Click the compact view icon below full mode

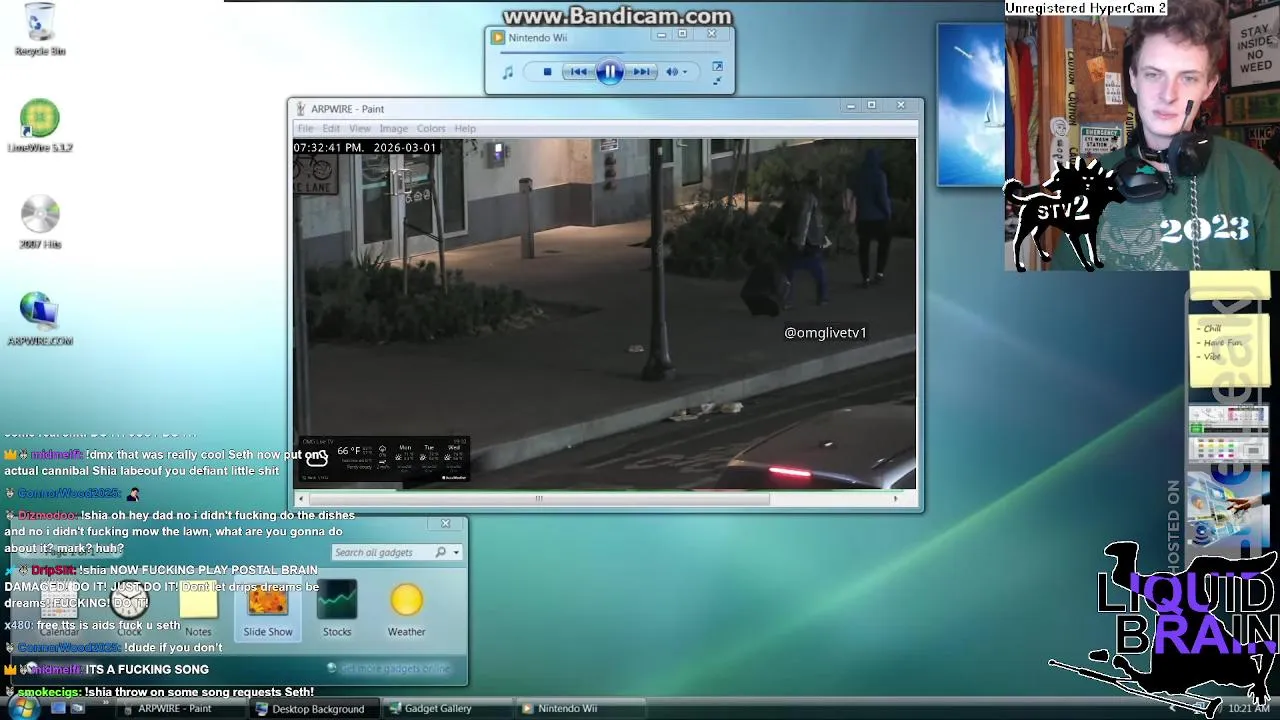click(x=717, y=81)
